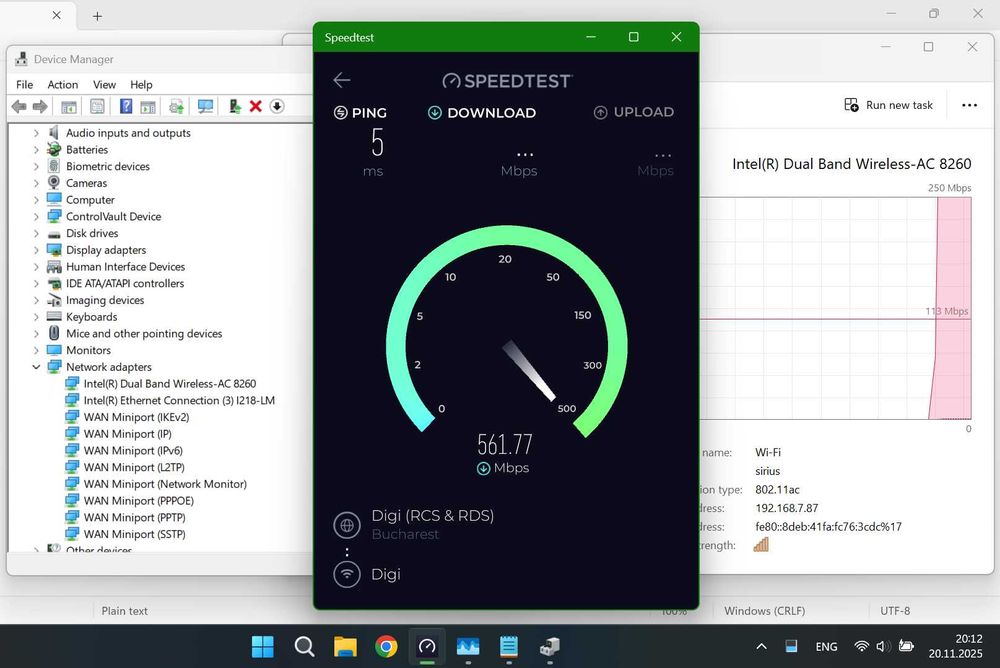Expand Monitors node chevron
Image resolution: width=1000 pixels, height=668 pixels.
36,350
